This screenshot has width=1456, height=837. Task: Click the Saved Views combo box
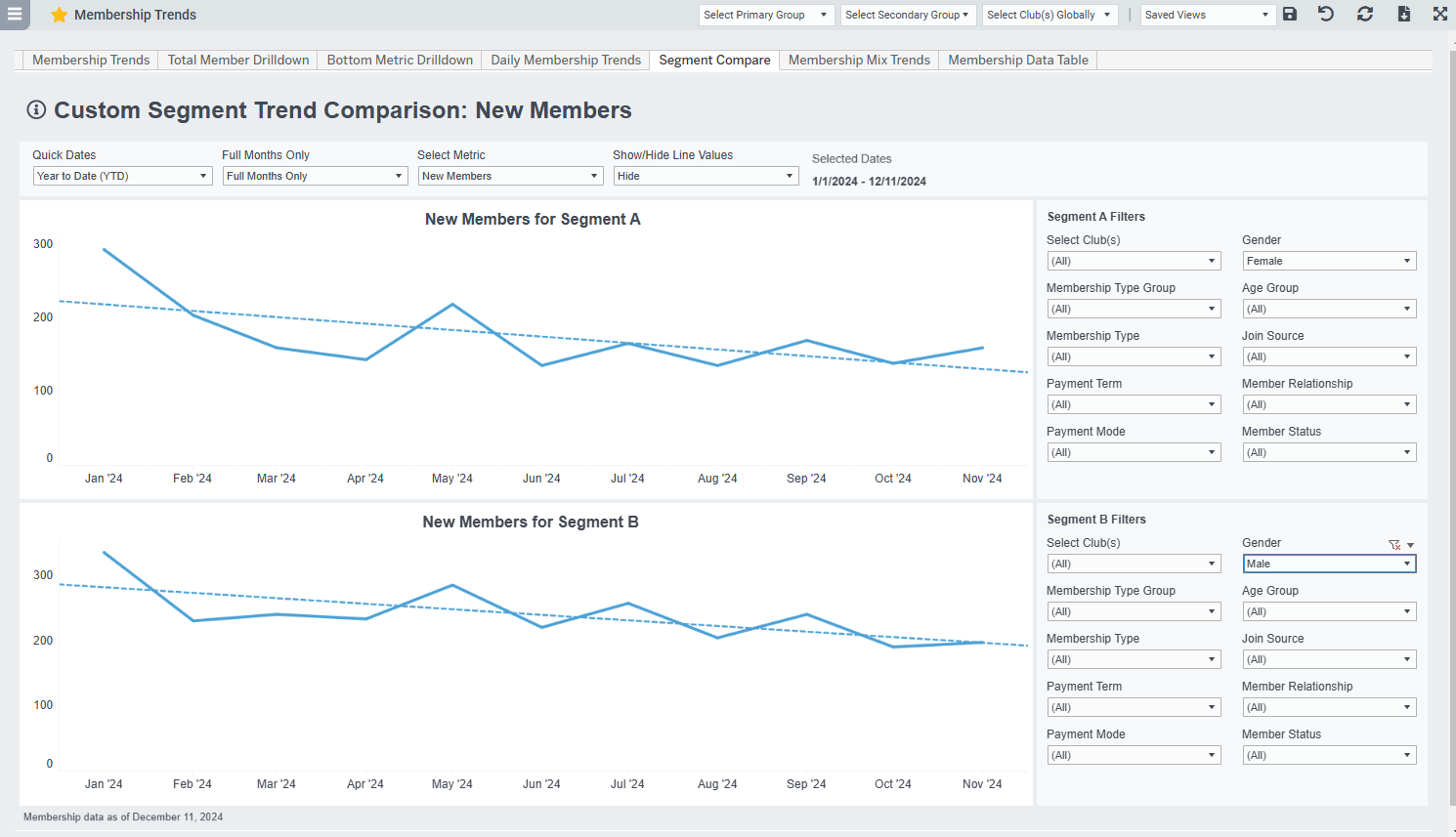[1208, 15]
